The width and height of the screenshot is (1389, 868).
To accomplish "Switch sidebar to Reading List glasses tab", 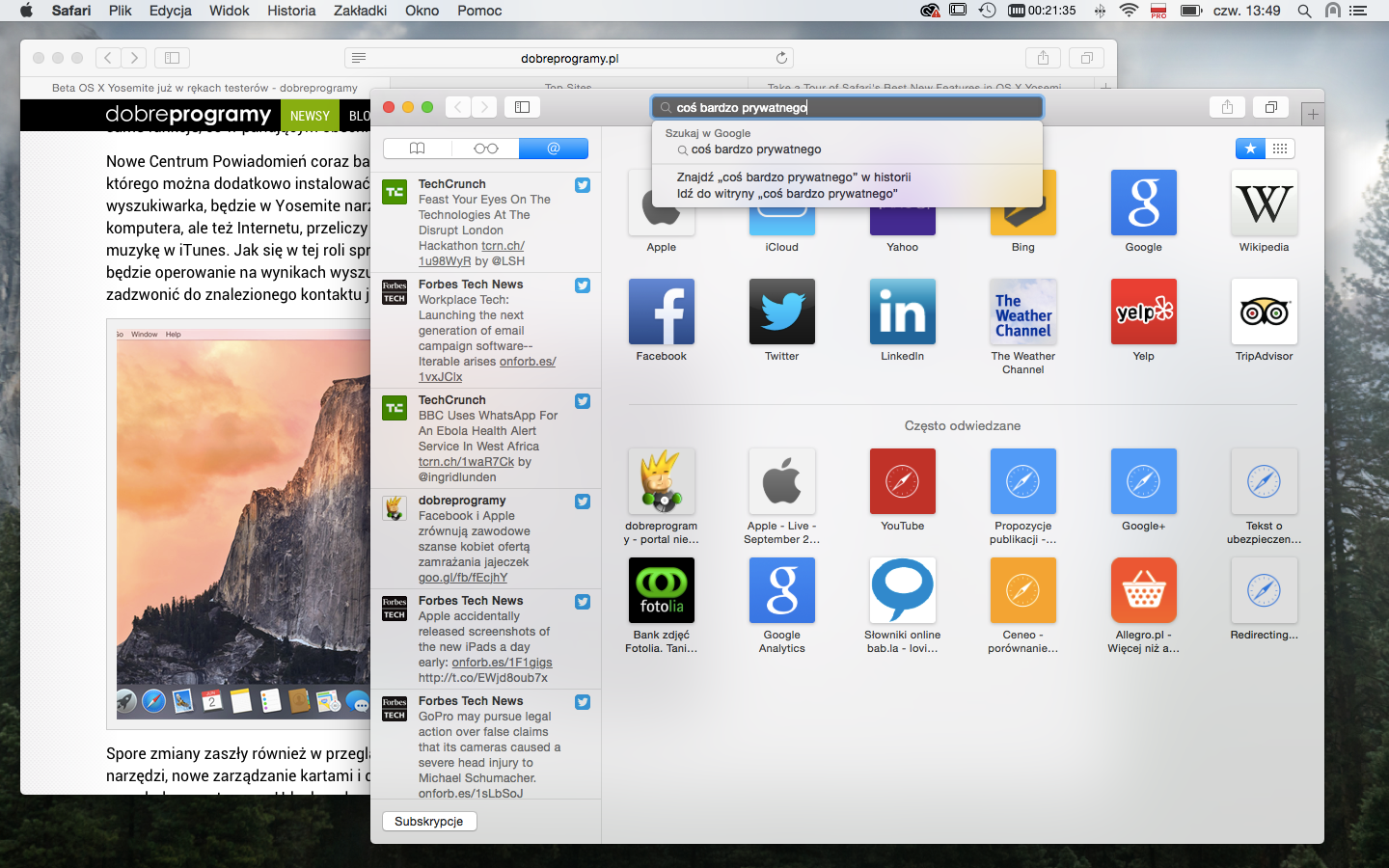I will coord(485,149).
